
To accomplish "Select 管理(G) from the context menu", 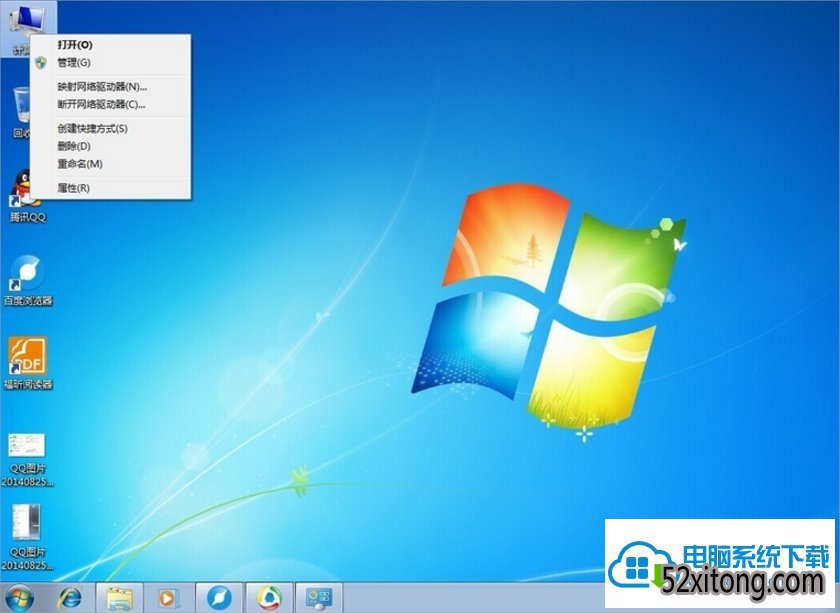I will [x=110, y=63].
